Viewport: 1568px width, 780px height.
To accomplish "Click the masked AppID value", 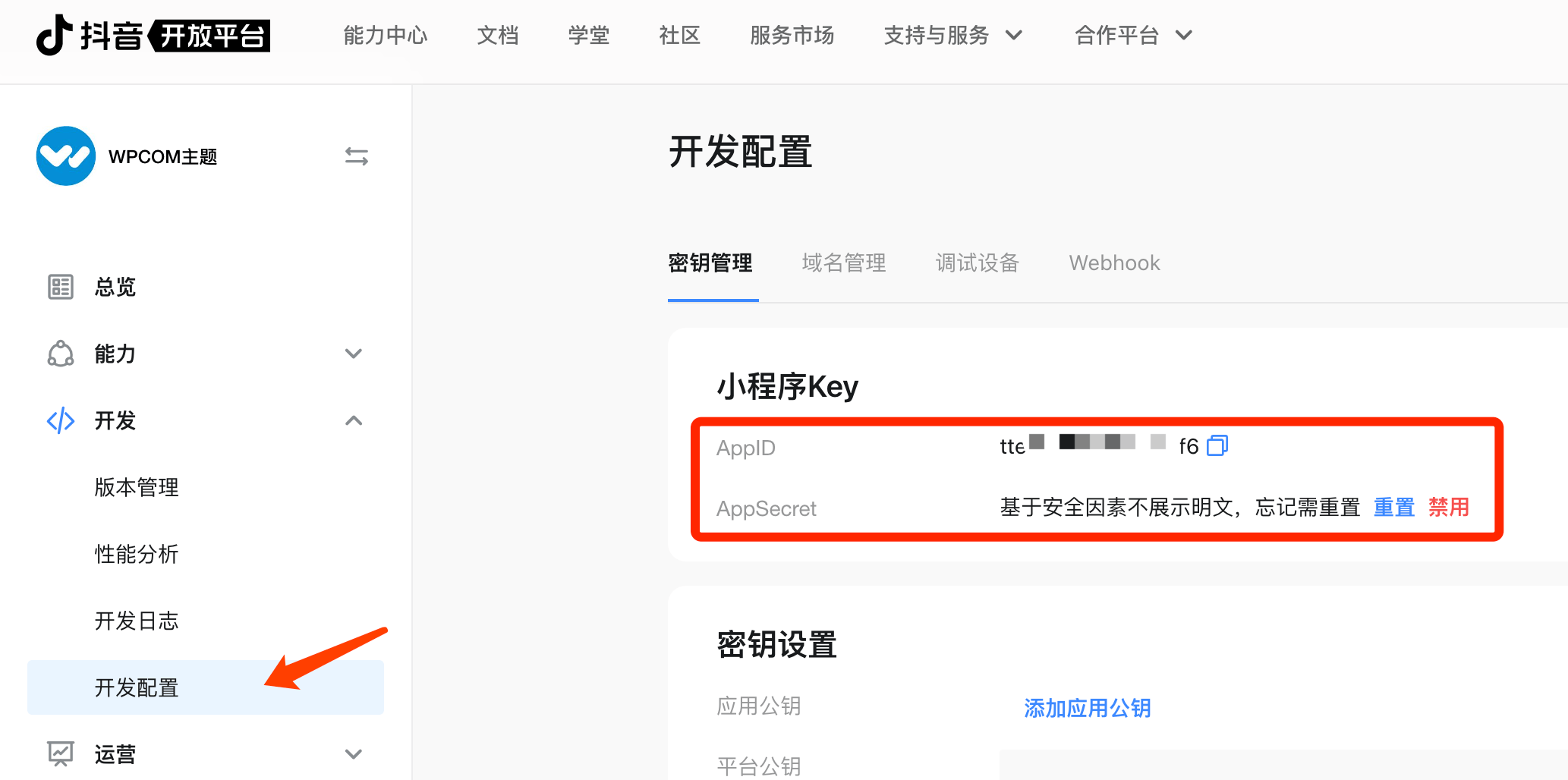I will click(x=1099, y=445).
